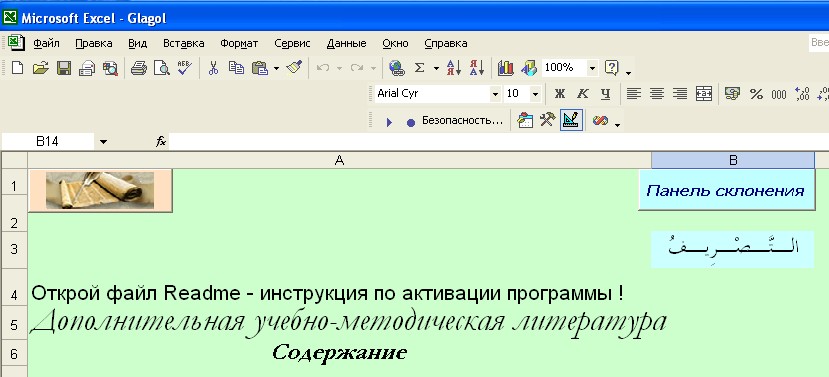Click the Undo arrow

[x=323, y=68]
